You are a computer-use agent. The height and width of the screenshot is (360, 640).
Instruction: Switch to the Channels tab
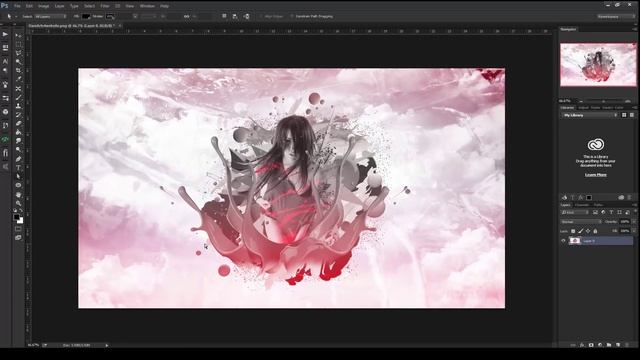(582, 205)
